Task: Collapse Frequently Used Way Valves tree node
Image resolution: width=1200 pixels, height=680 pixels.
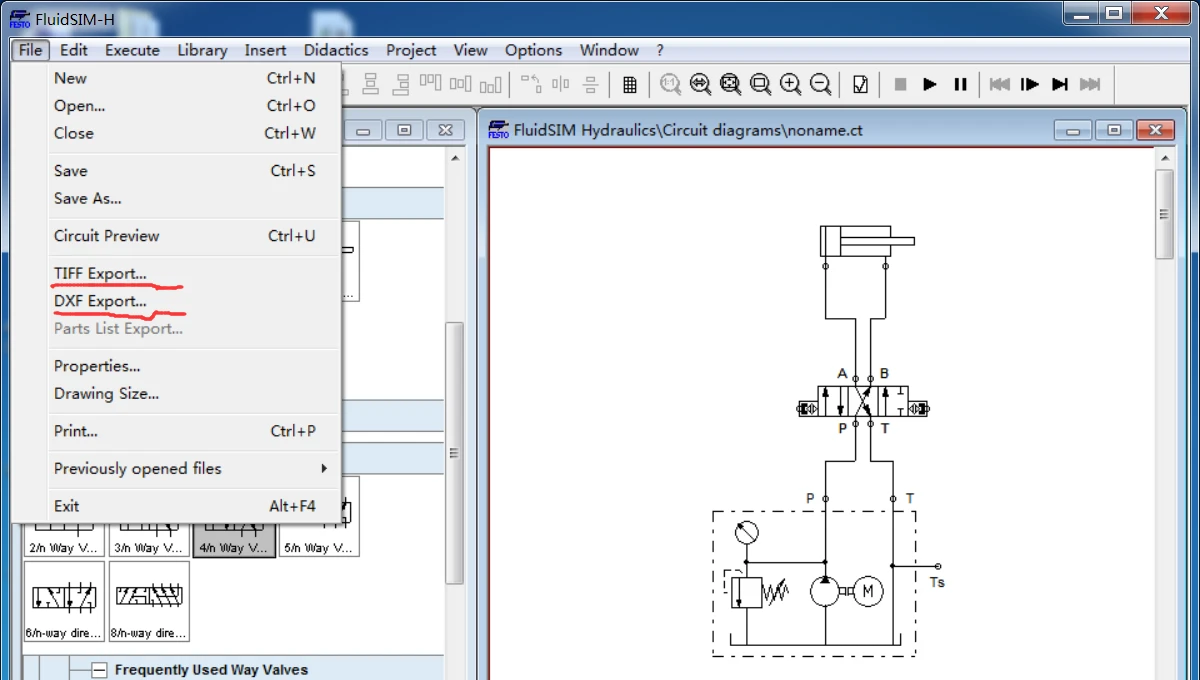Action: [x=99, y=670]
